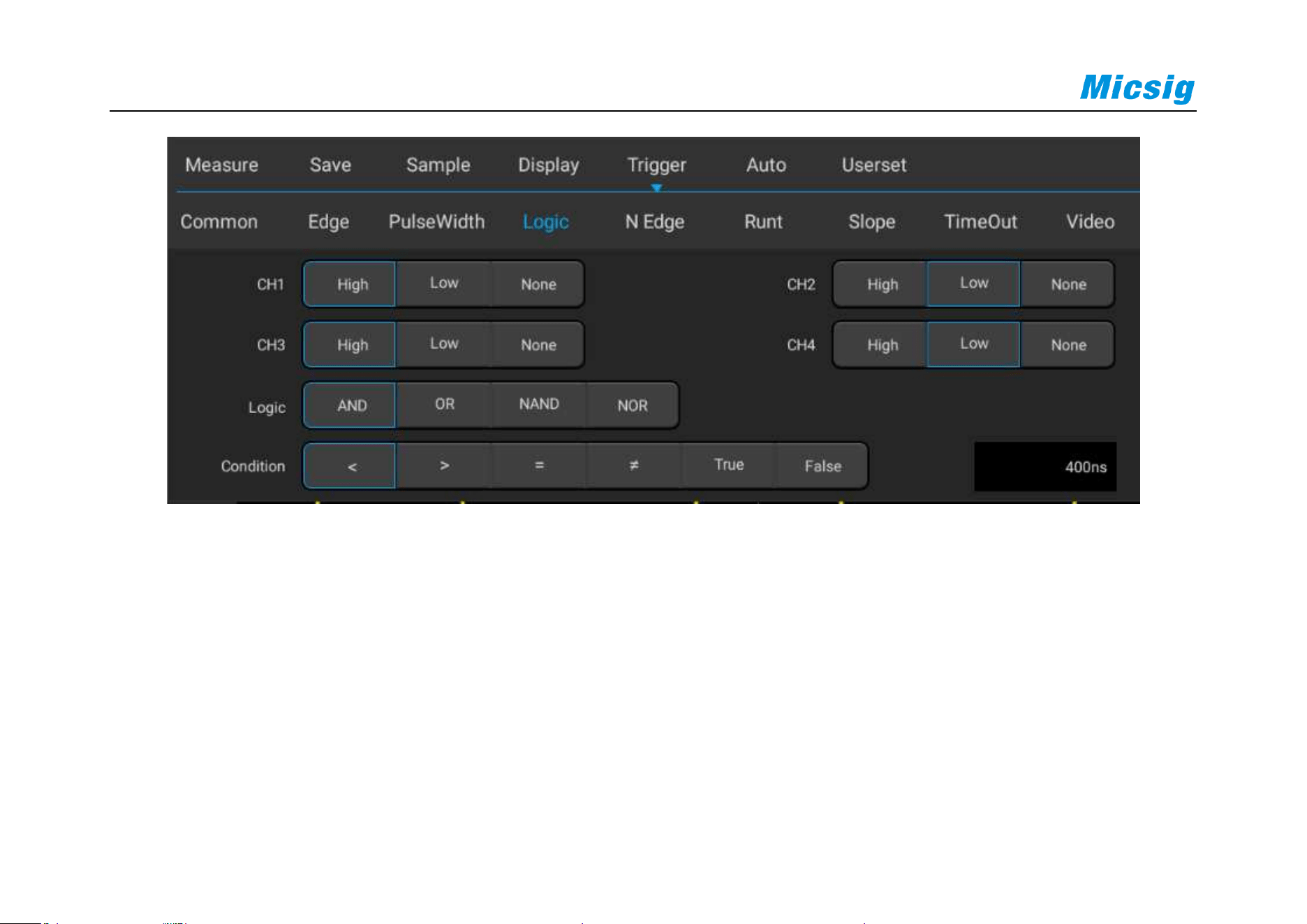Choose greater-than condition

[x=444, y=466]
